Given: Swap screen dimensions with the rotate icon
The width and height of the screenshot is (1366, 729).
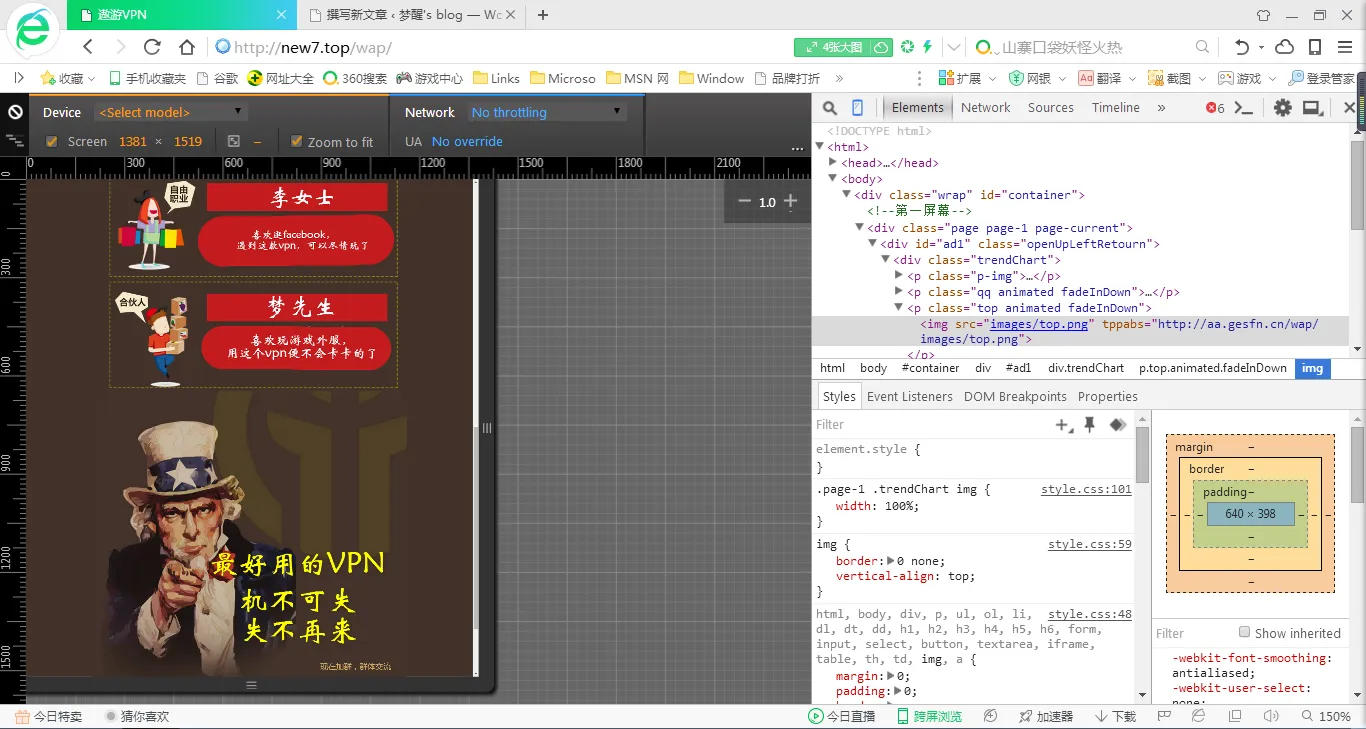Looking at the screenshot, I should point(233,142).
